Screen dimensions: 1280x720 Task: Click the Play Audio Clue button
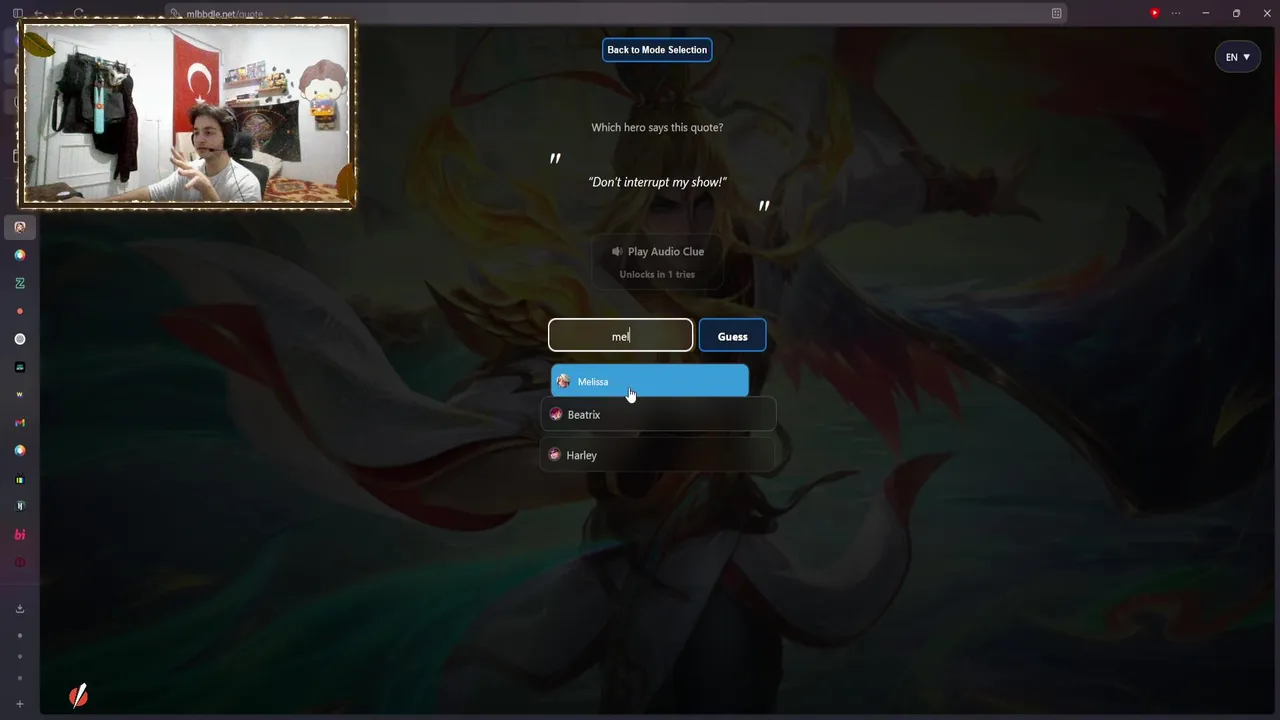[657, 262]
